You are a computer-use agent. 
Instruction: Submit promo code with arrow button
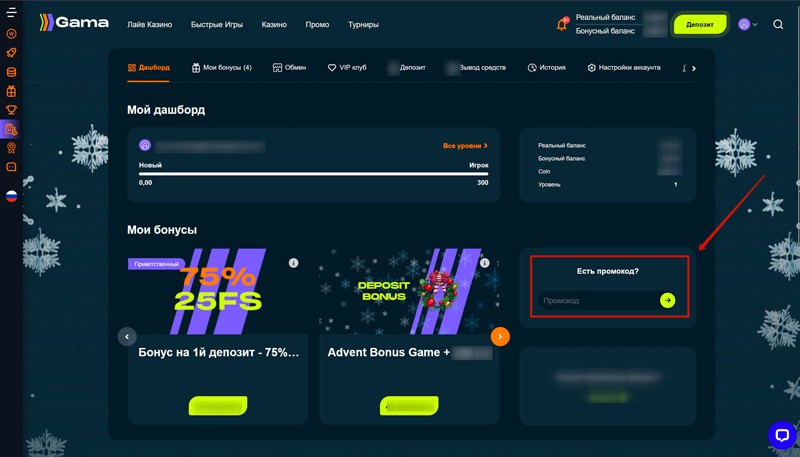click(667, 300)
